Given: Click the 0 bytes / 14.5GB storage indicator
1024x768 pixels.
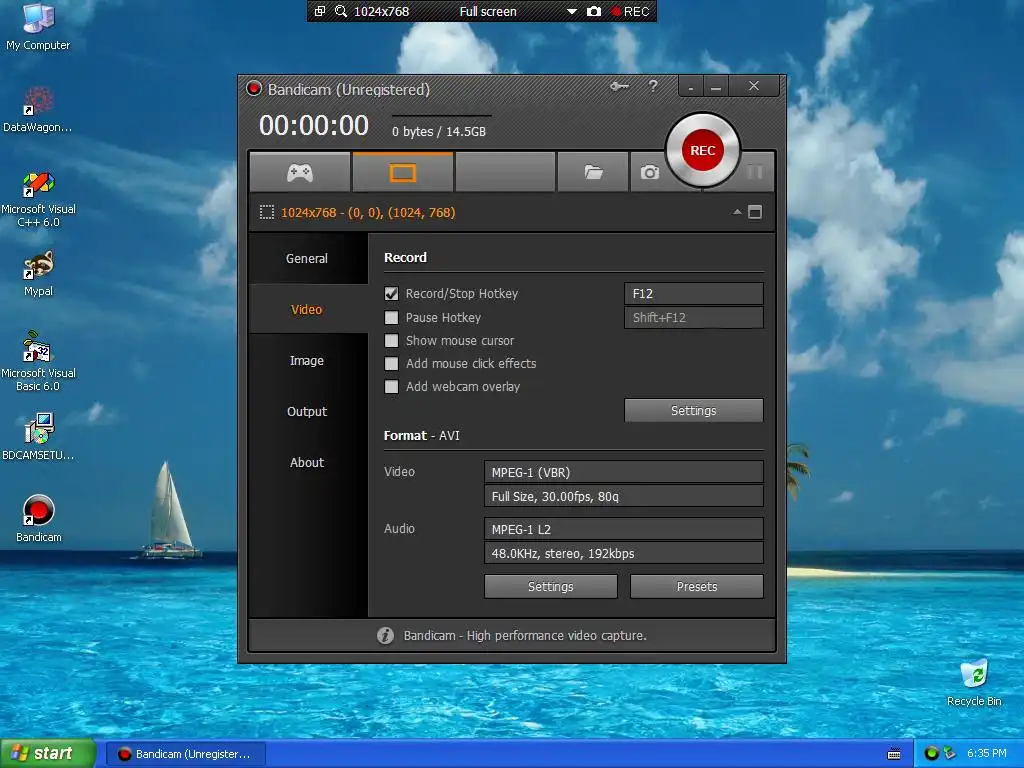Looking at the screenshot, I should [439, 131].
